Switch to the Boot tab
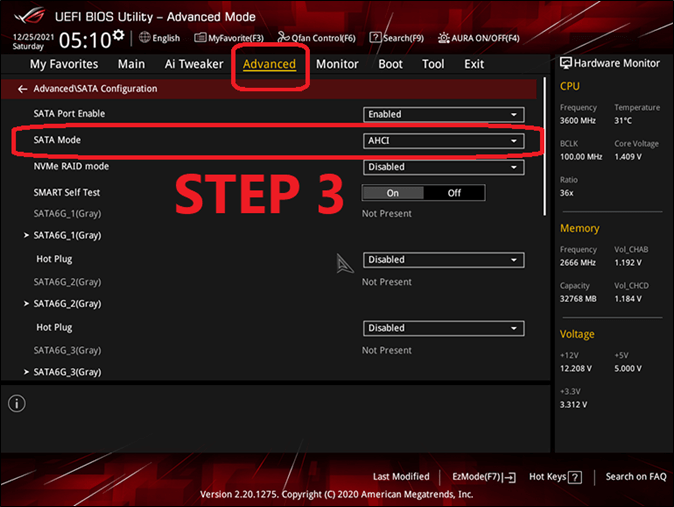 [x=390, y=64]
